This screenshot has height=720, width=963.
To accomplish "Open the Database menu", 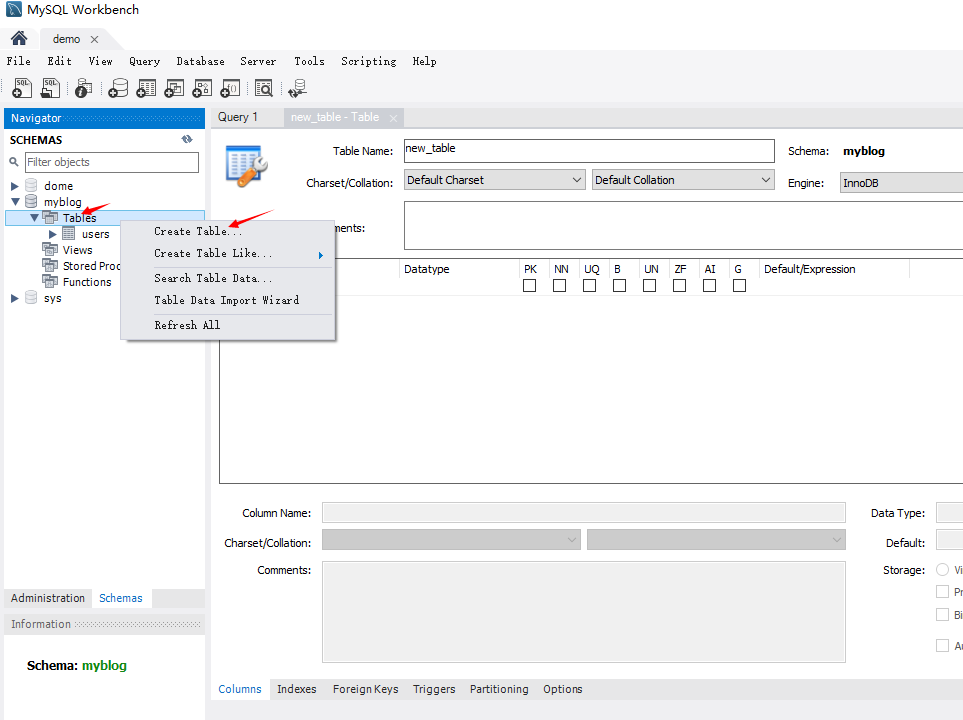I will click(200, 61).
